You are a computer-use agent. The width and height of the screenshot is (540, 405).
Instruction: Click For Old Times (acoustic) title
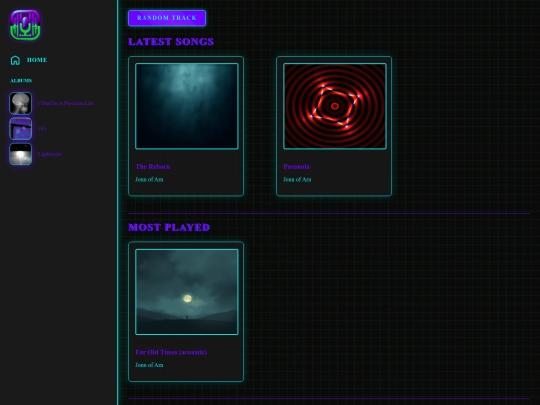(x=171, y=352)
